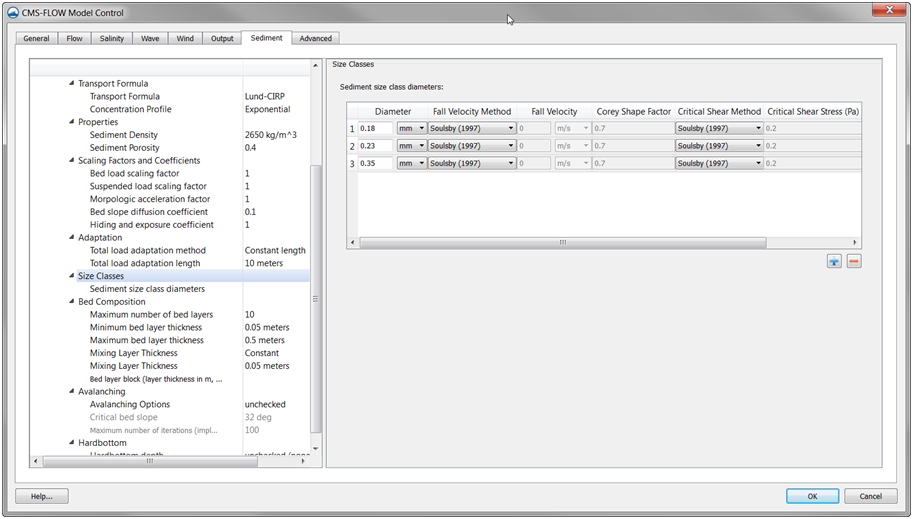913x519 pixels.
Task: Click right arrow of size class table scrollbar
Action: (x=855, y=242)
